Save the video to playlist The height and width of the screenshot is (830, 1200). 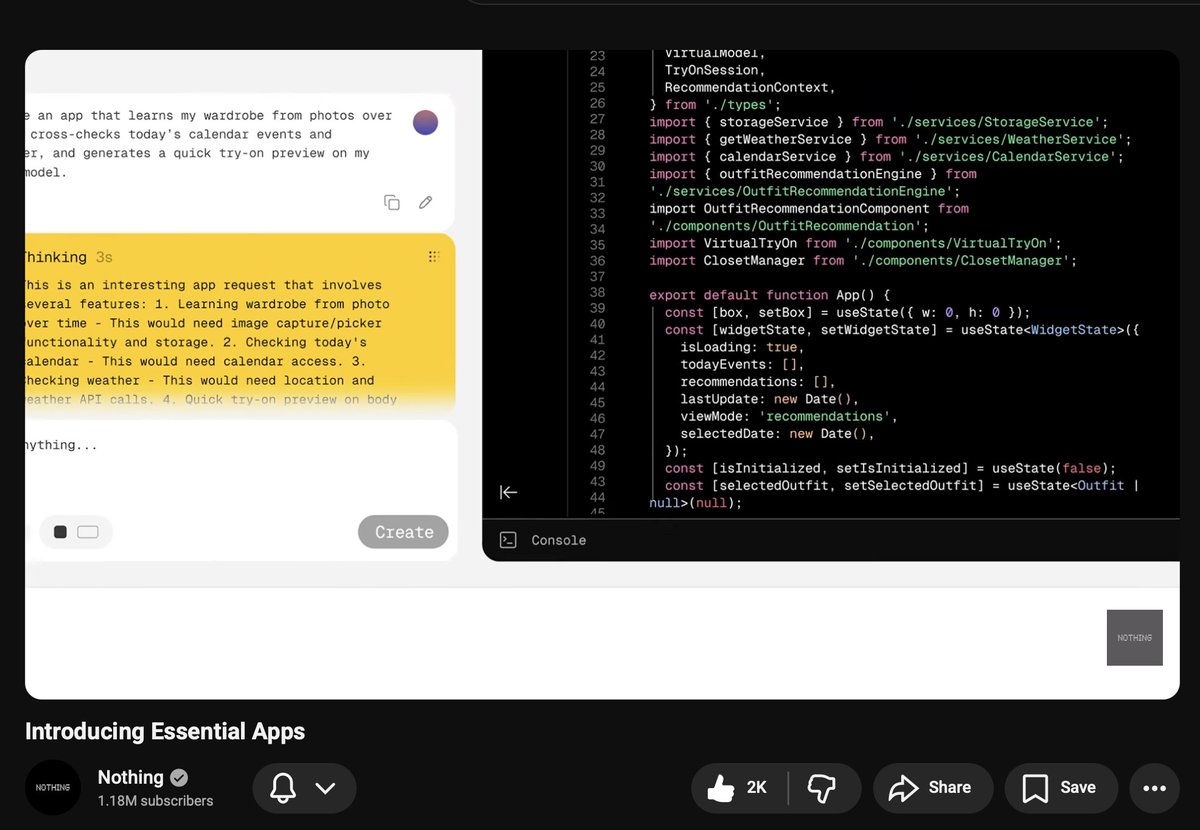coord(1061,788)
